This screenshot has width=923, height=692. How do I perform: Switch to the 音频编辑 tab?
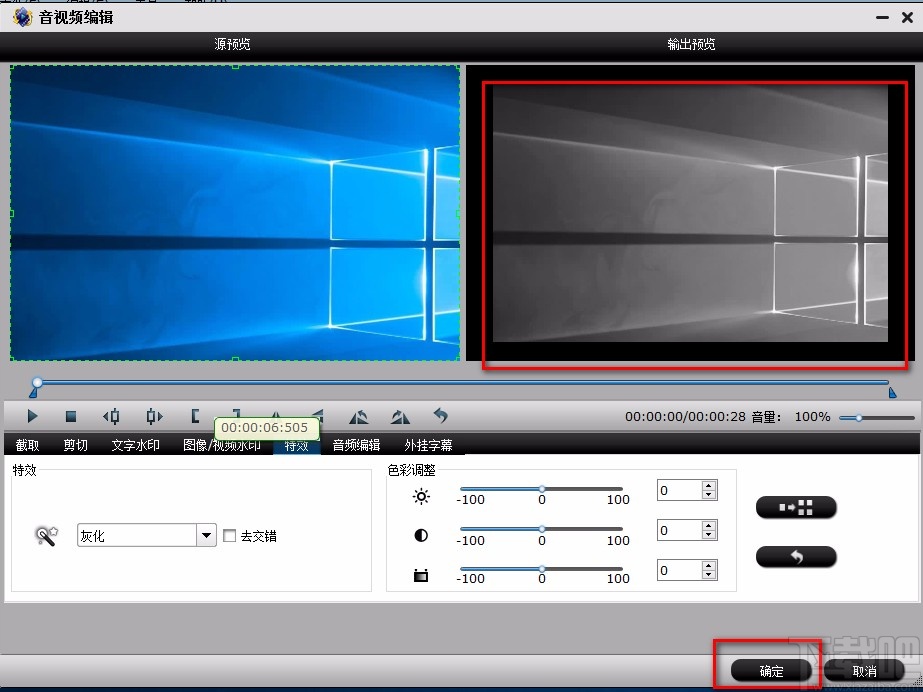point(356,444)
